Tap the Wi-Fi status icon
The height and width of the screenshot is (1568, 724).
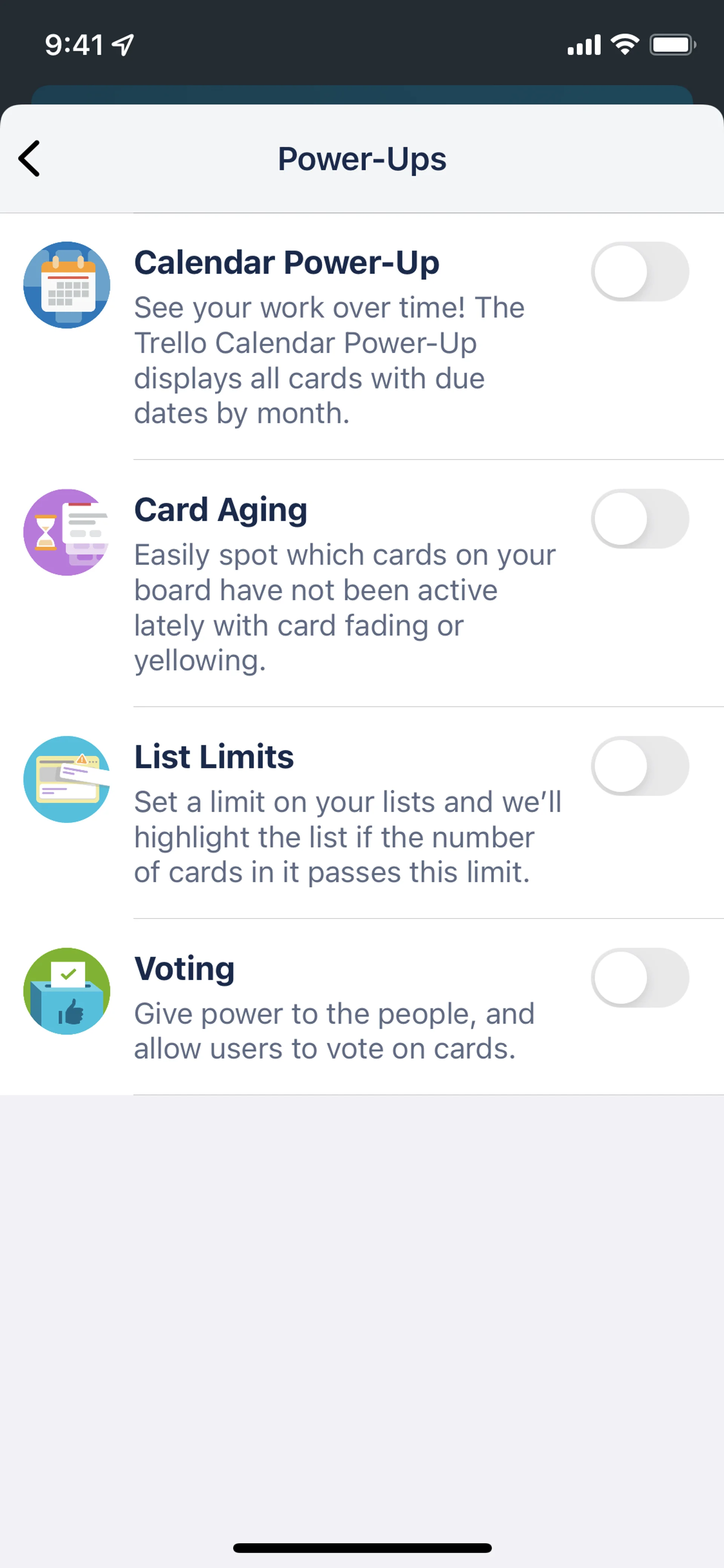[625, 45]
